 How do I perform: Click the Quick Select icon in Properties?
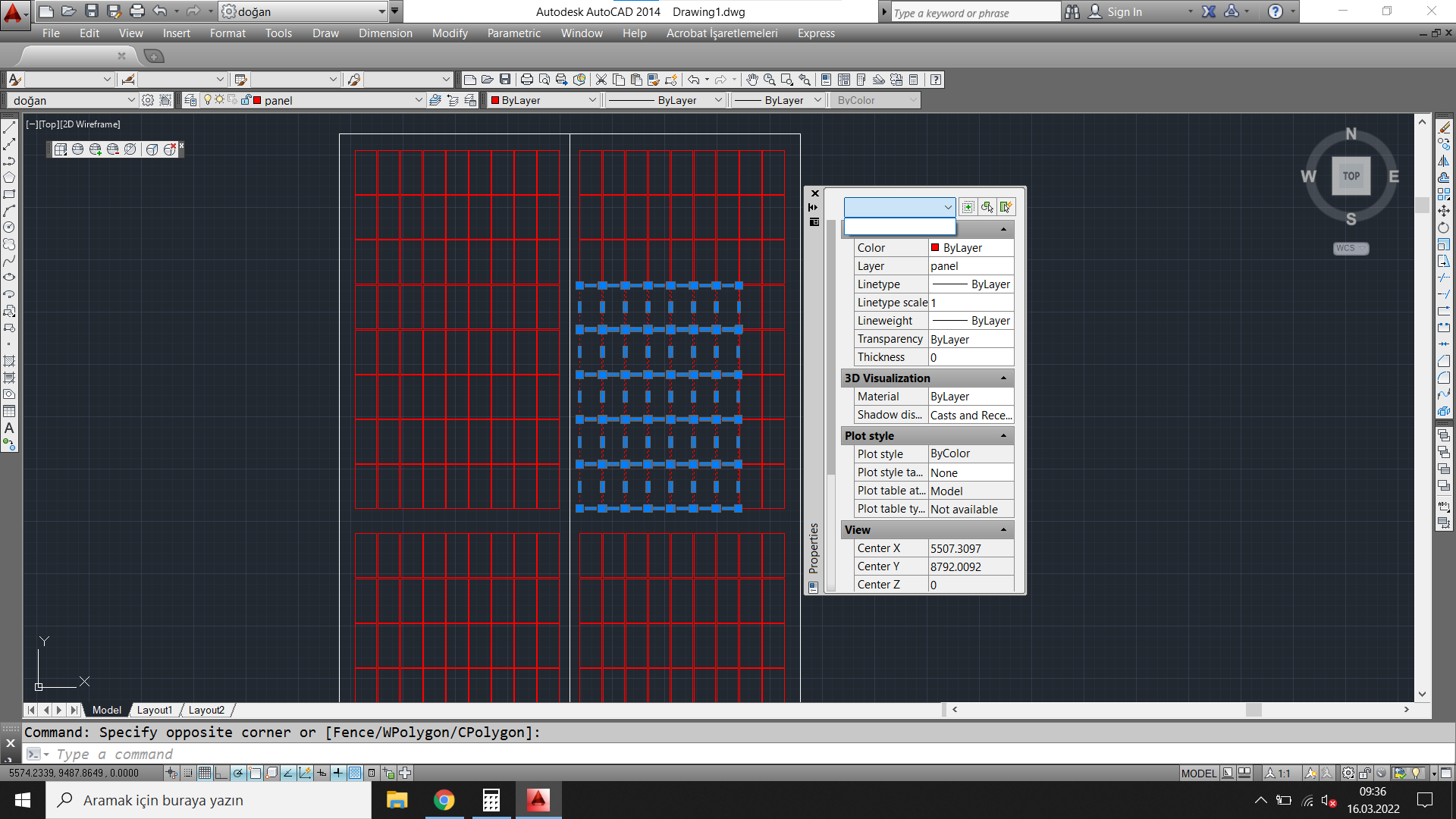[1006, 207]
